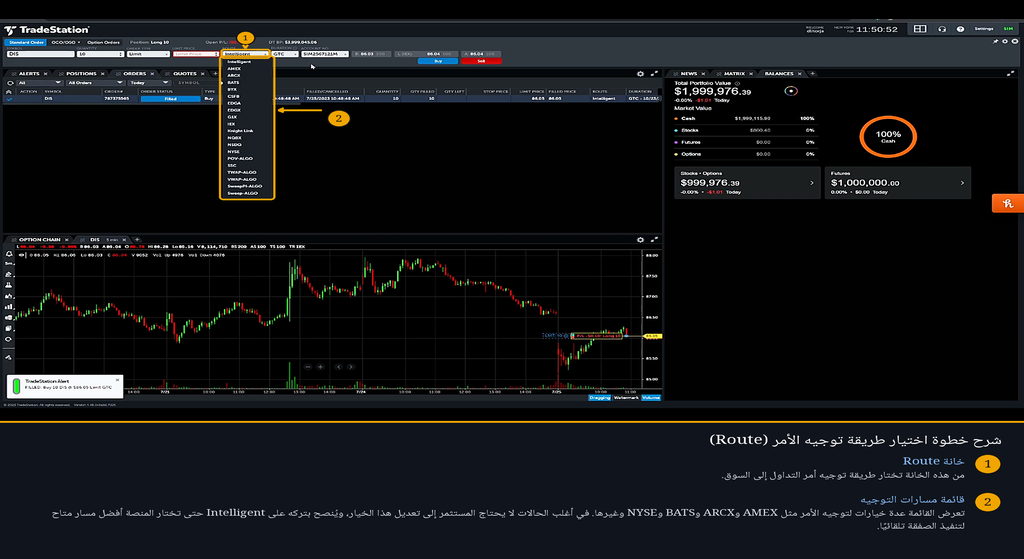Choose TWAP-ALGO from the route list
This screenshot has width=1024, height=559.
point(242,172)
